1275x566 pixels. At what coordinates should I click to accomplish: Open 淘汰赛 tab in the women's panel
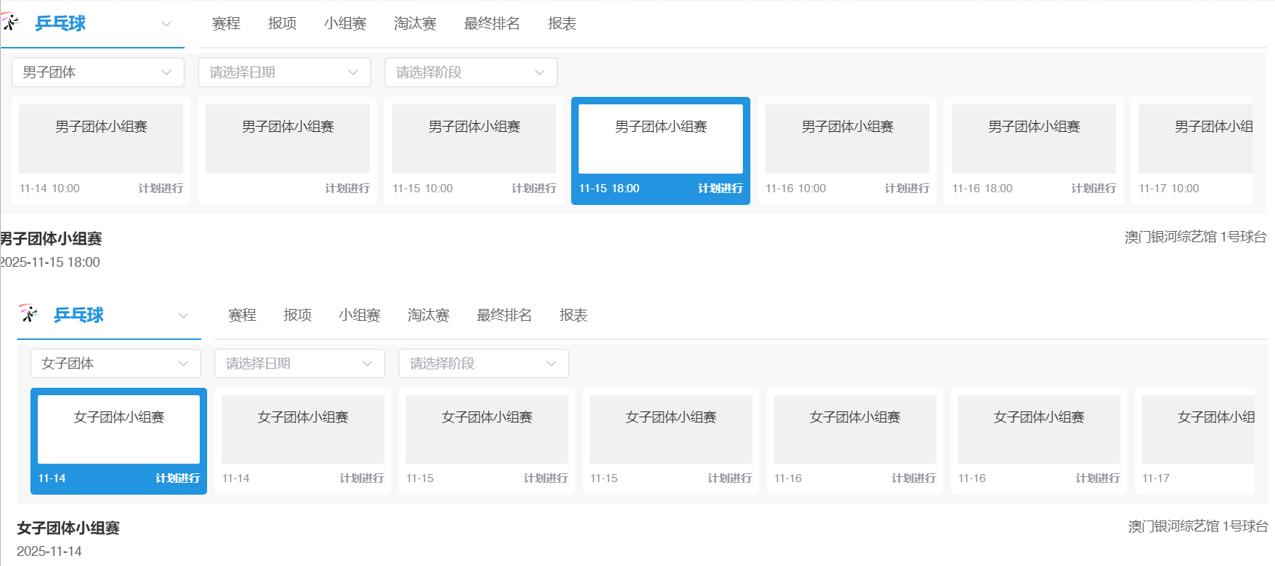[x=428, y=315]
